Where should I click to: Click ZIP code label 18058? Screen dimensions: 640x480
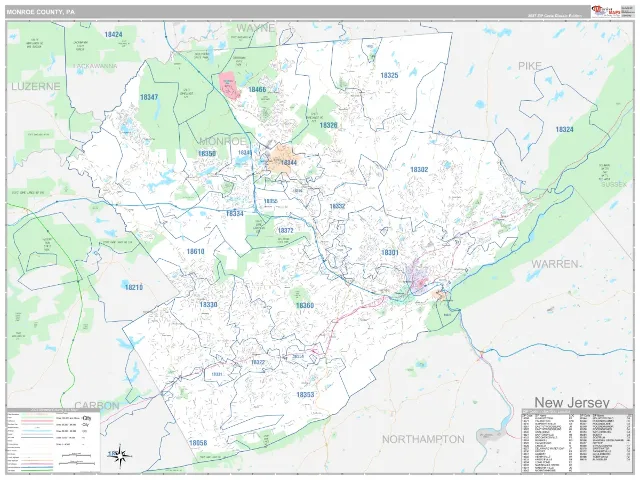pyautogui.click(x=198, y=442)
